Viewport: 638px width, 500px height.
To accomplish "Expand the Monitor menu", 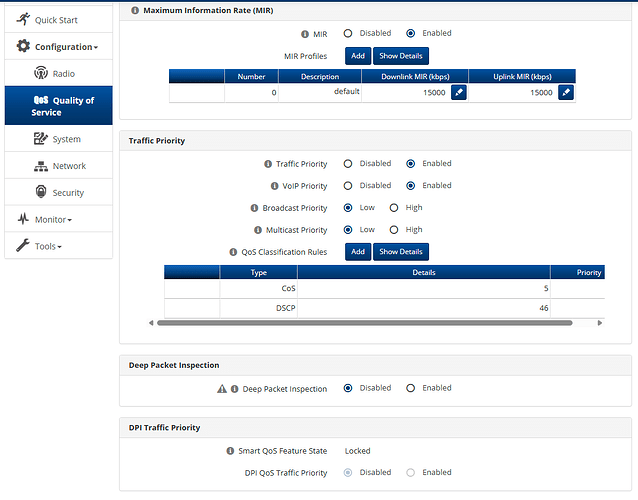I will click(x=59, y=219).
